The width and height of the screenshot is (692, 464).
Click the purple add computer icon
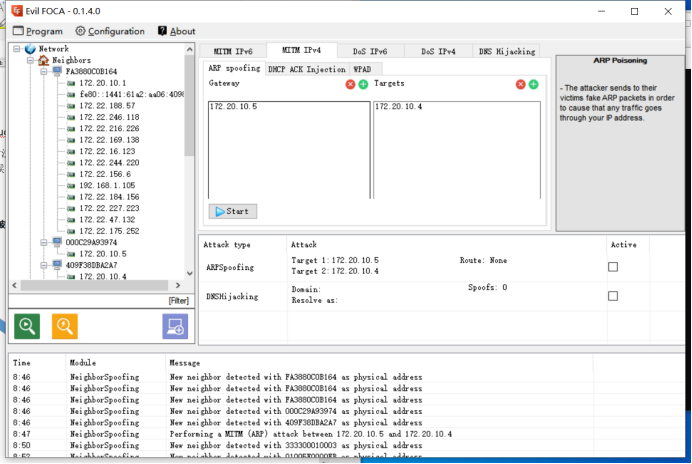pos(175,326)
